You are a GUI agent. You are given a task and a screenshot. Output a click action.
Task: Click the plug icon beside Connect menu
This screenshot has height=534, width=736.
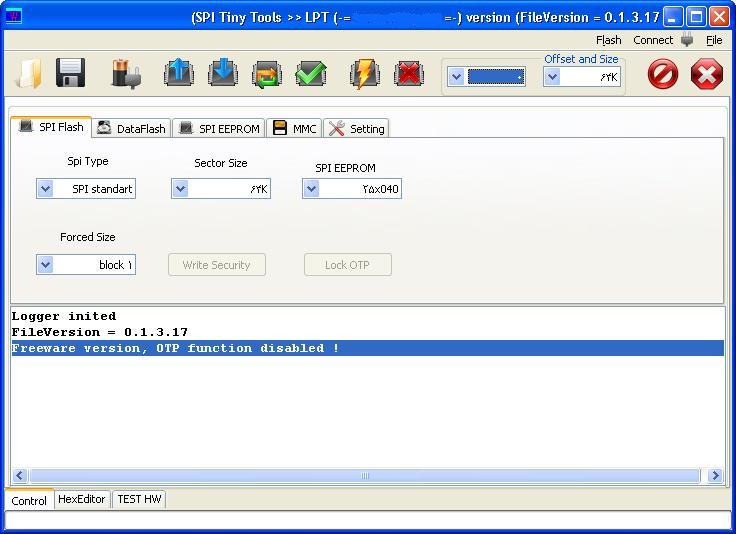[x=687, y=40]
